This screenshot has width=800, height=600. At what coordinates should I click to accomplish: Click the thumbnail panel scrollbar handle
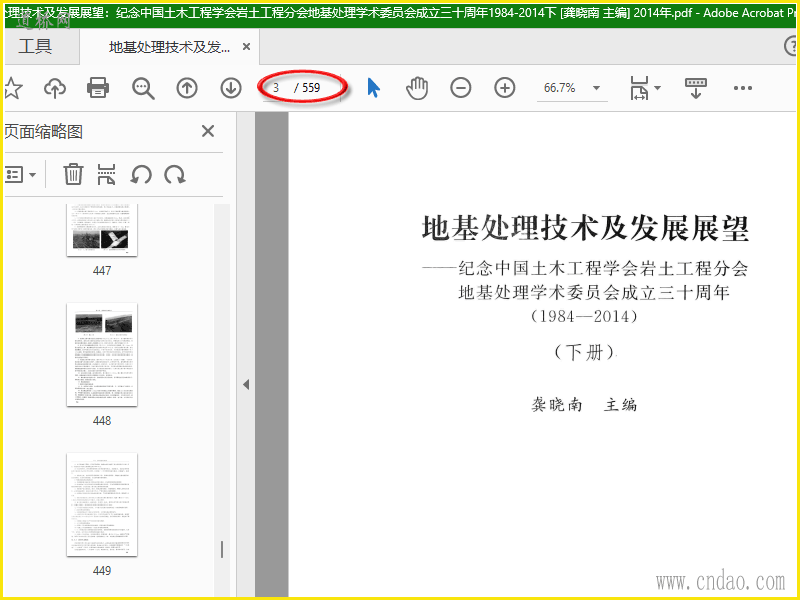pyautogui.click(x=222, y=549)
